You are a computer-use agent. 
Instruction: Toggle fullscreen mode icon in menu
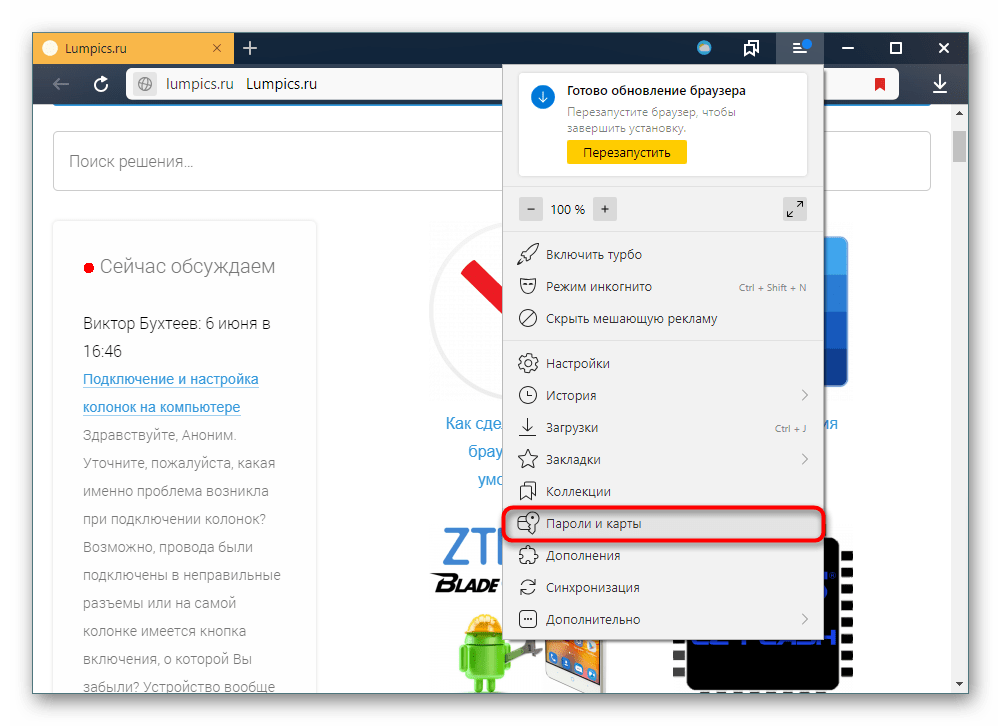(x=795, y=209)
